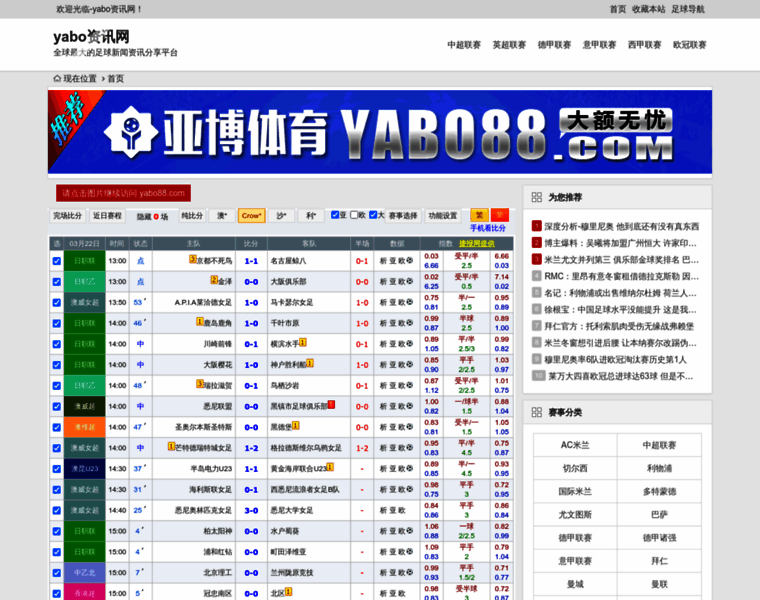Open the 利* odds company dropdown

pos(311,216)
